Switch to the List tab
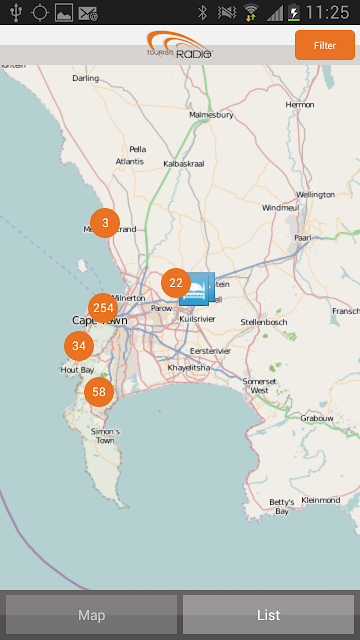360x640 pixels. [x=268, y=615]
